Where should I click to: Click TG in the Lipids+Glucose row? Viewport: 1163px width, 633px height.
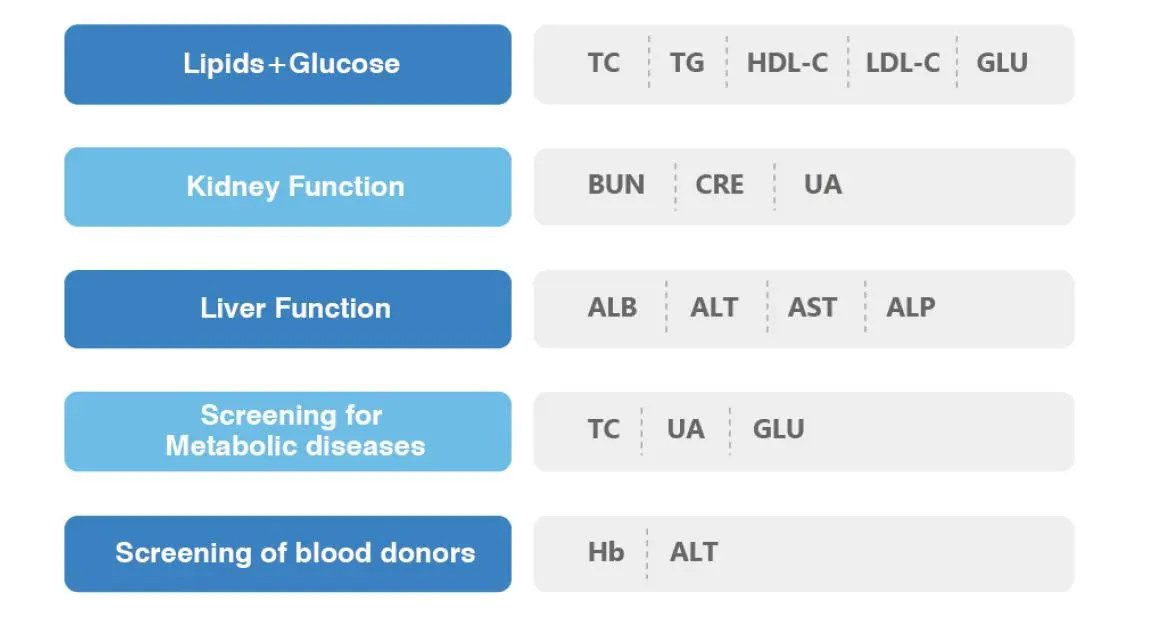pyautogui.click(x=687, y=63)
